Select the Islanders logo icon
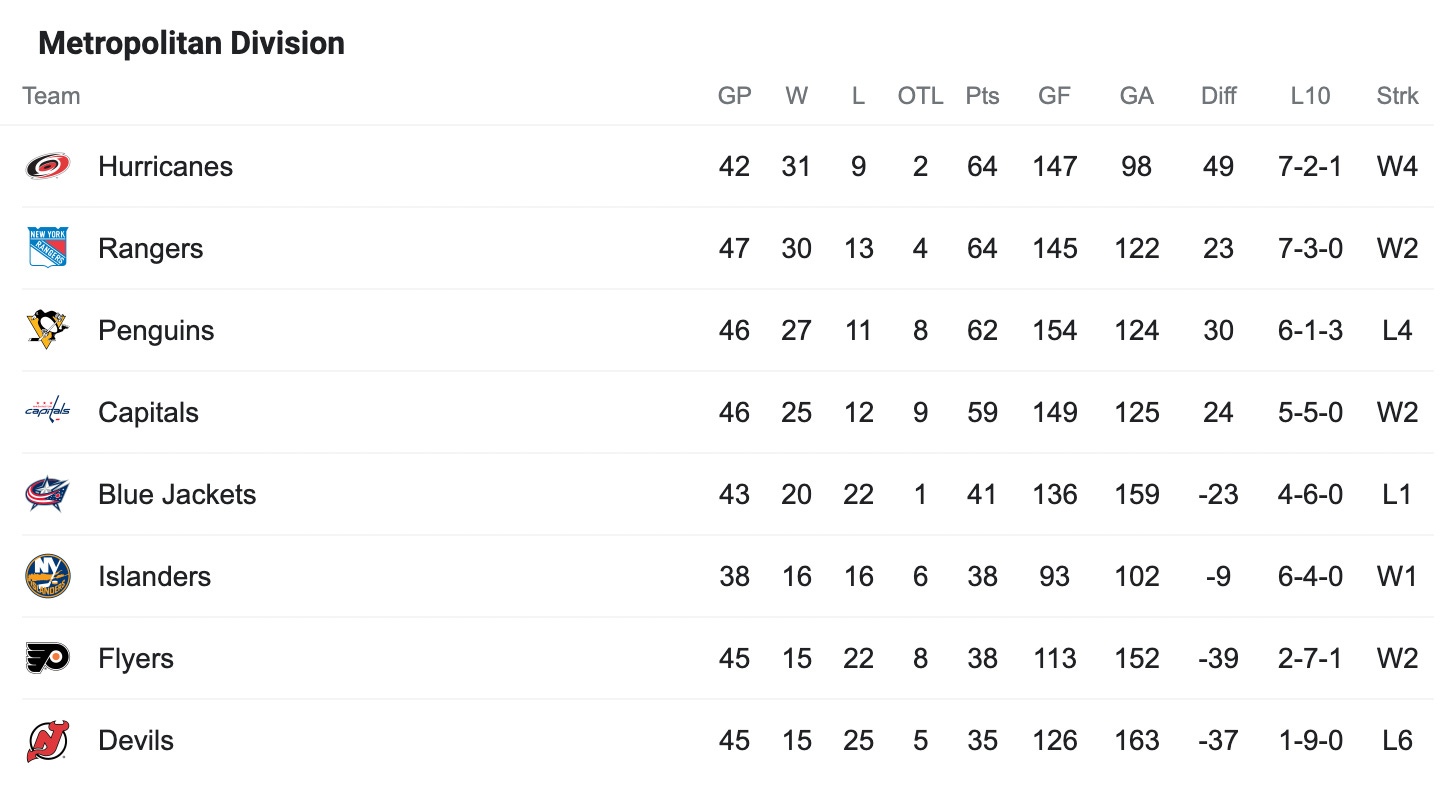The width and height of the screenshot is (1440, 808). 48,576
